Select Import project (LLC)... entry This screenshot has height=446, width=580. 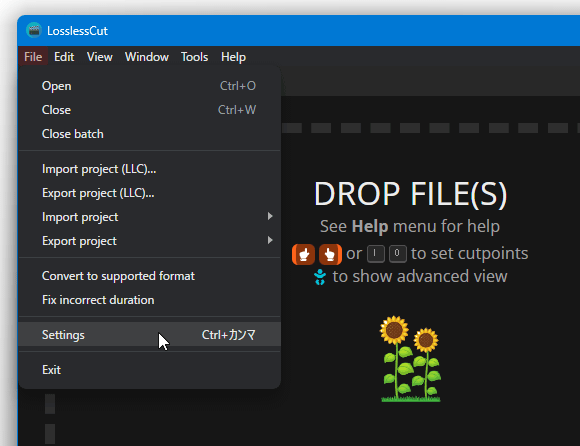click(x=150, y=169)
